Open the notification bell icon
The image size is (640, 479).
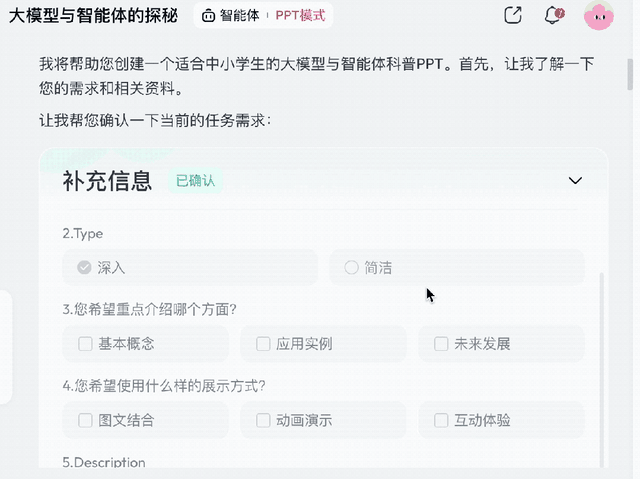point(553,16)
